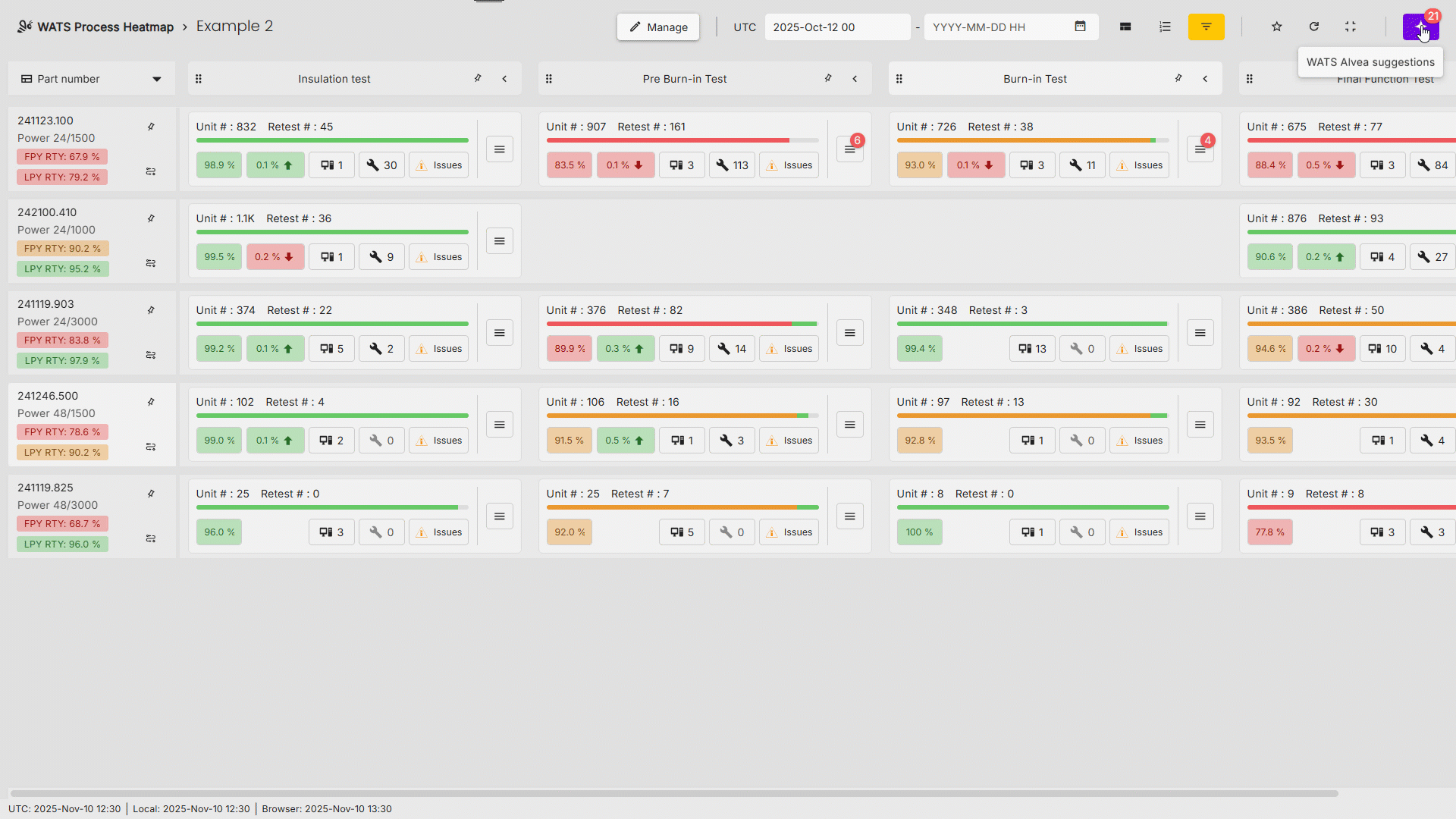Collapse the Pre Burn-in Test column
Screen dimensions: 1456x819
pos(855,79)
